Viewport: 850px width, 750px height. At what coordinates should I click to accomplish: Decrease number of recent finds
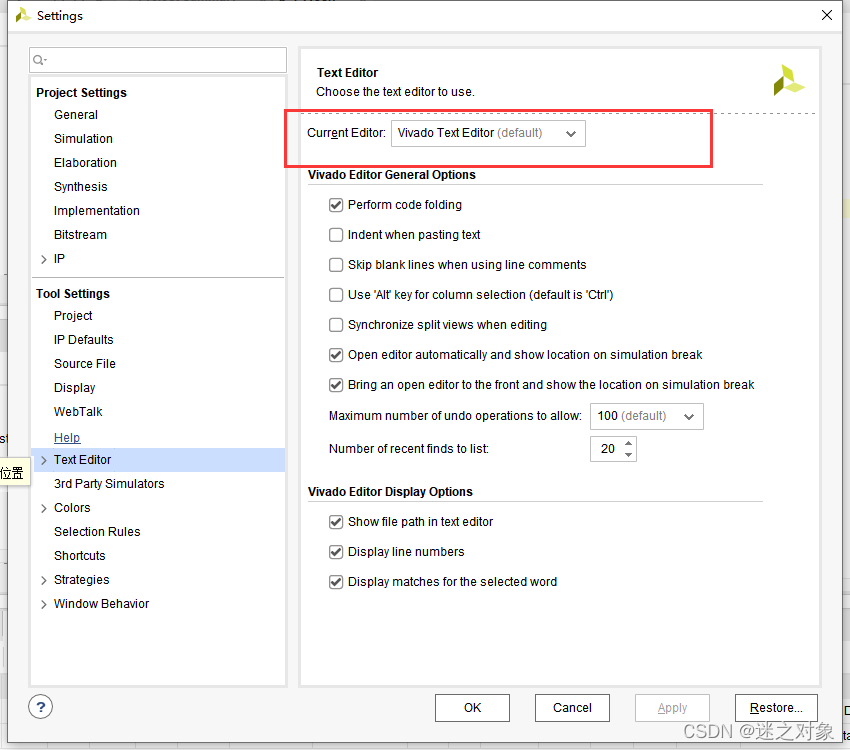tap(628, 454)
